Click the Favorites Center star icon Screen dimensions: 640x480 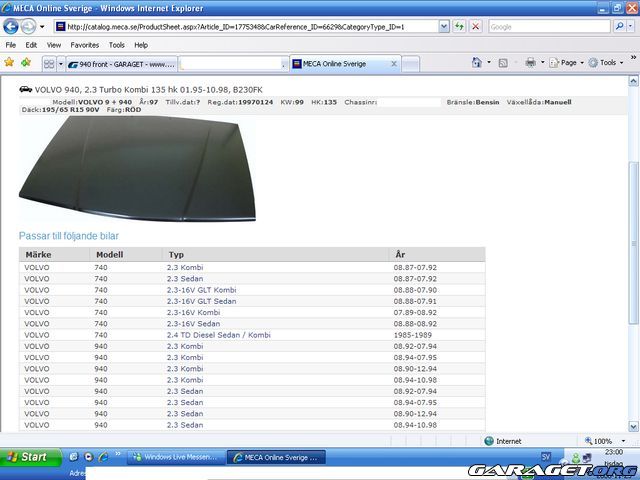(10, 63)
